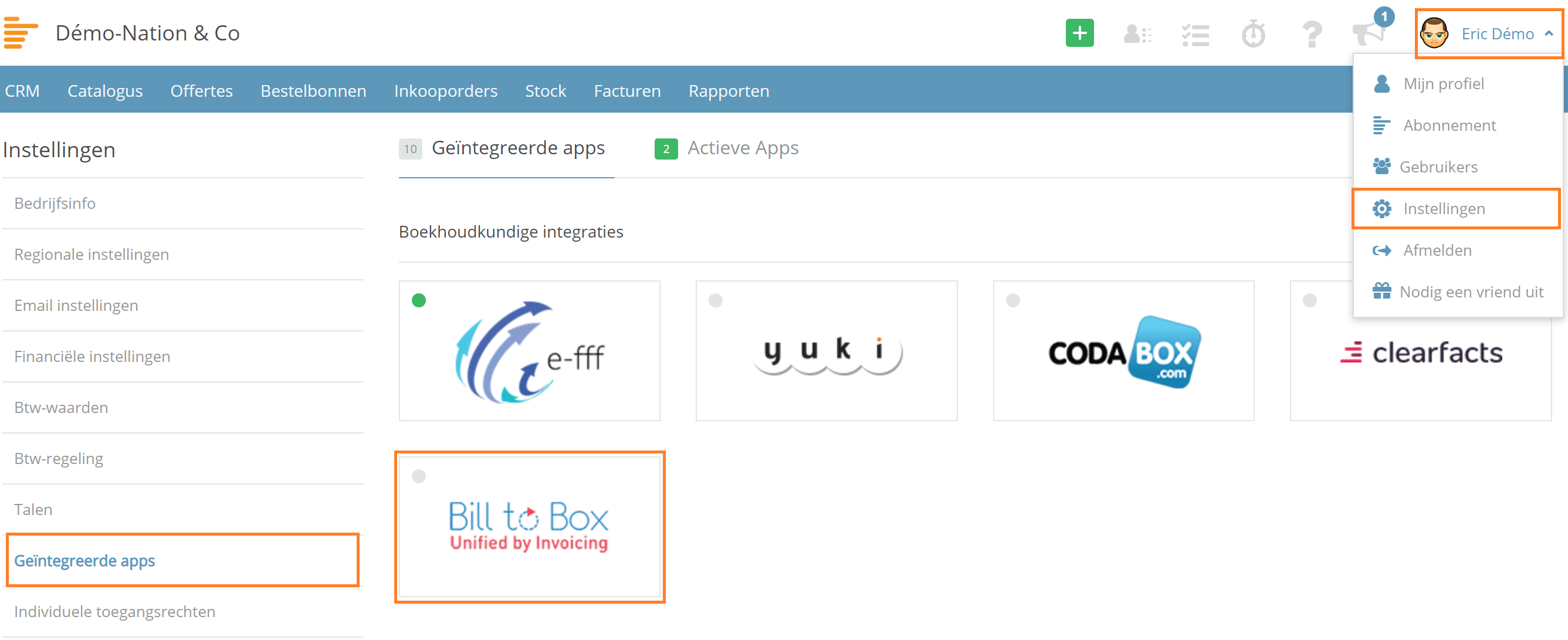Open the stopwatch timer icon

point(1252,33)
